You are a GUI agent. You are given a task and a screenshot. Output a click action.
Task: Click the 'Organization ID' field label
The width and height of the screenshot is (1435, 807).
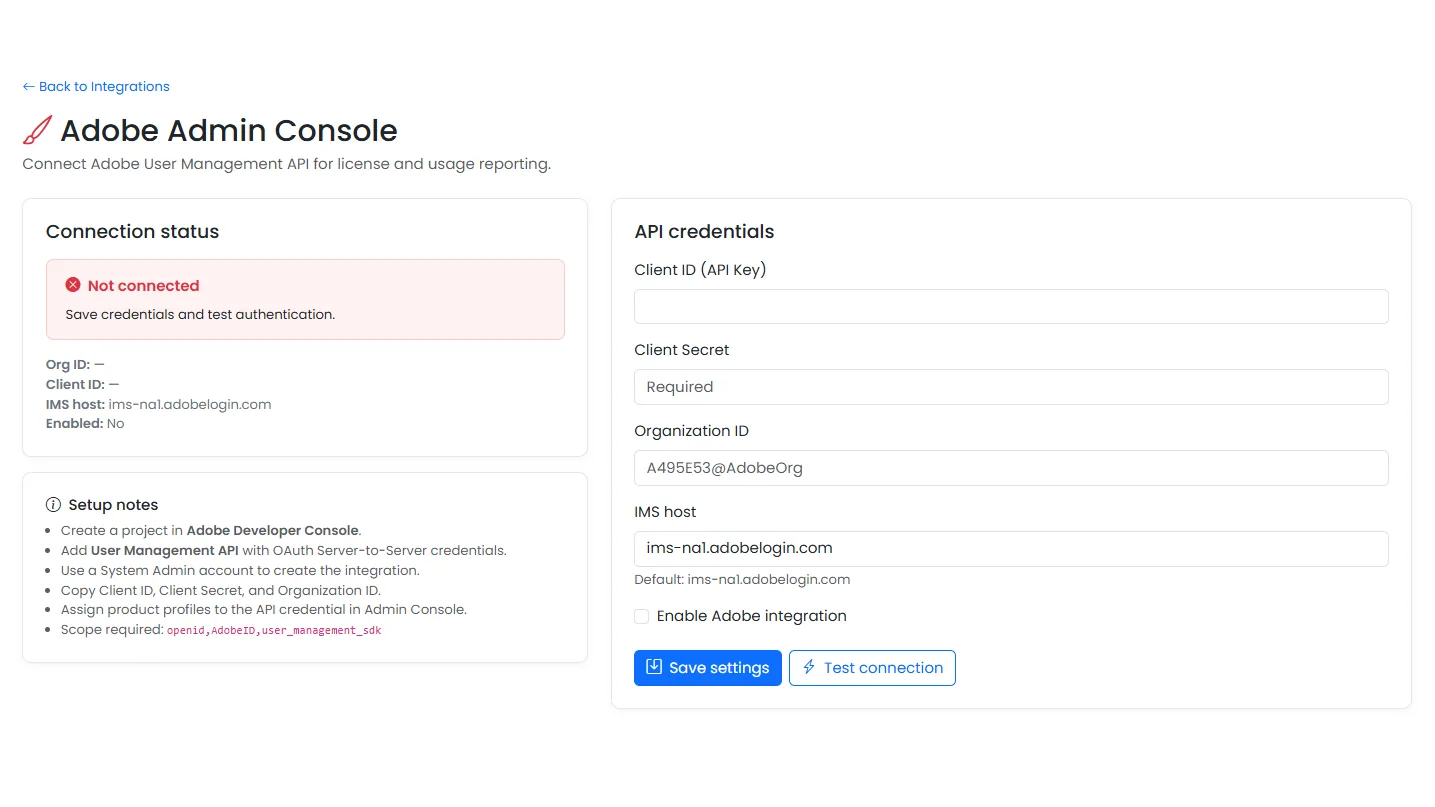point(691,431)
